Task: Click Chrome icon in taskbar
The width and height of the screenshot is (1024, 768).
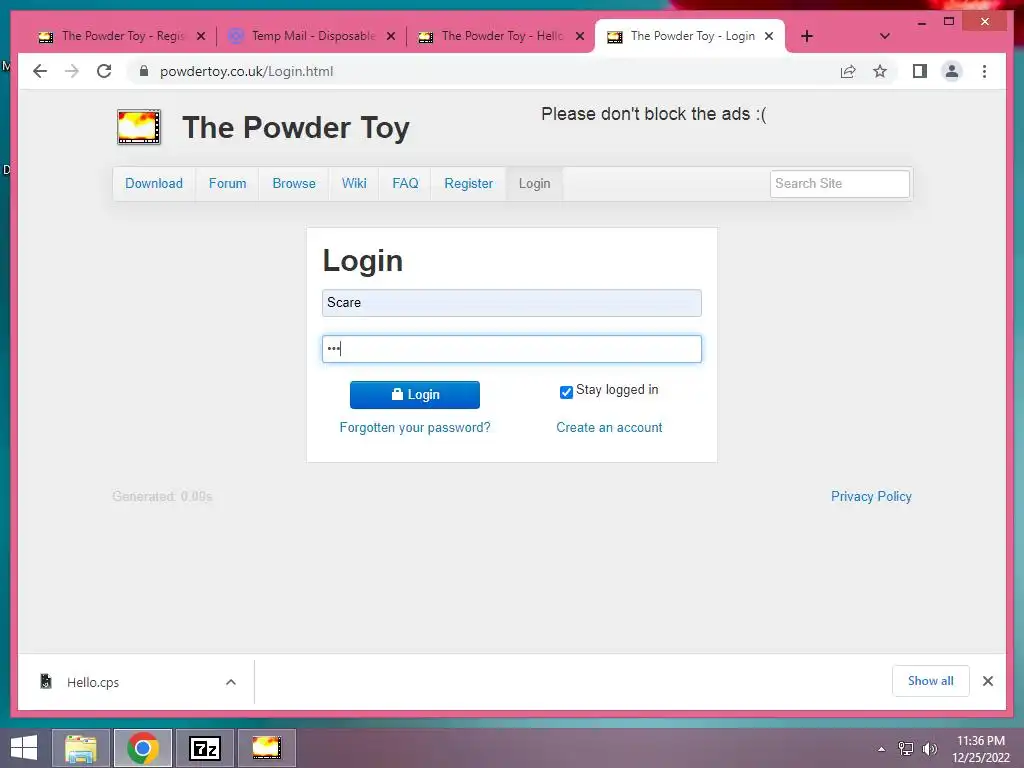Action: (143, 748)
